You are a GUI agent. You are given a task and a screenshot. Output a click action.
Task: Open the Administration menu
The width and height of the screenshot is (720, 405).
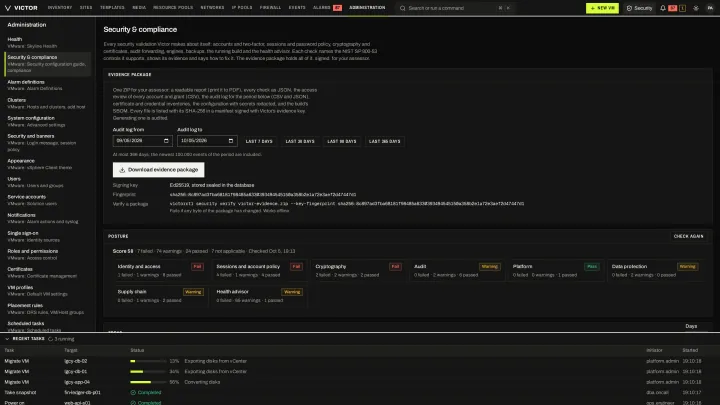367,8
